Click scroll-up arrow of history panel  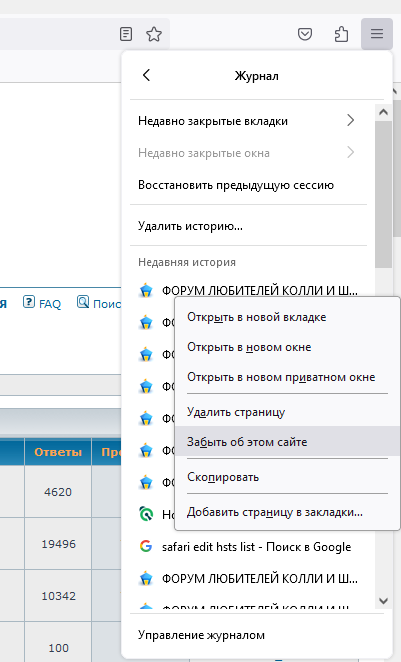click(x=383, y=112)
